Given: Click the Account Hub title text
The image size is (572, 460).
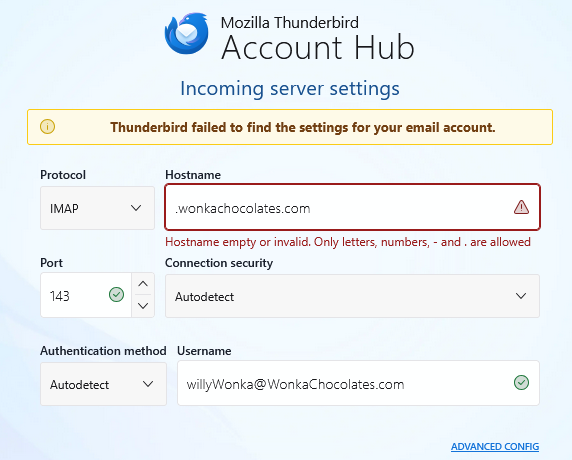Looking at the screenshot, I should coord(318,47).
